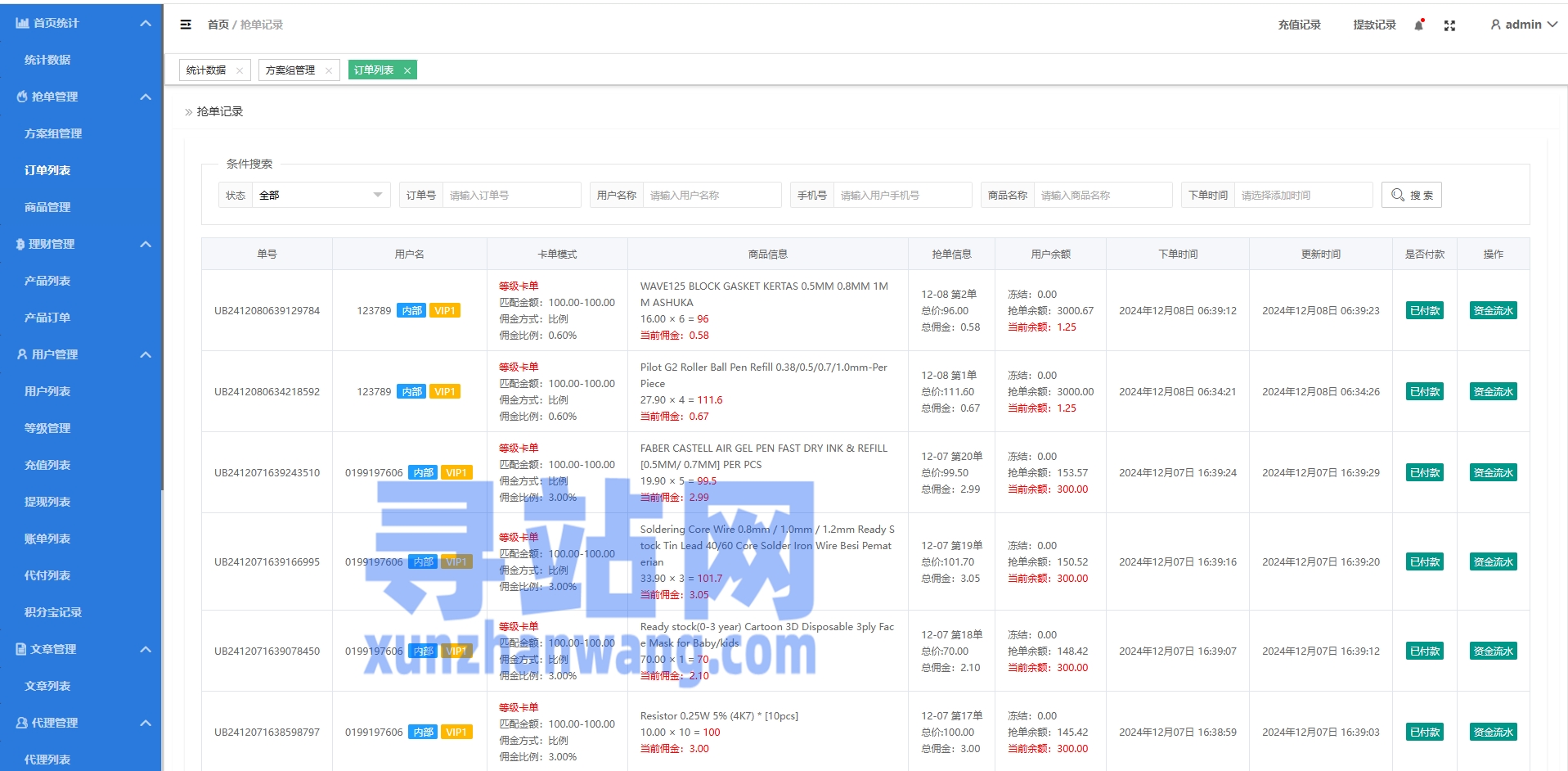
Task: Select 用户列表 in the sidebar
Action: click(47, 391)
